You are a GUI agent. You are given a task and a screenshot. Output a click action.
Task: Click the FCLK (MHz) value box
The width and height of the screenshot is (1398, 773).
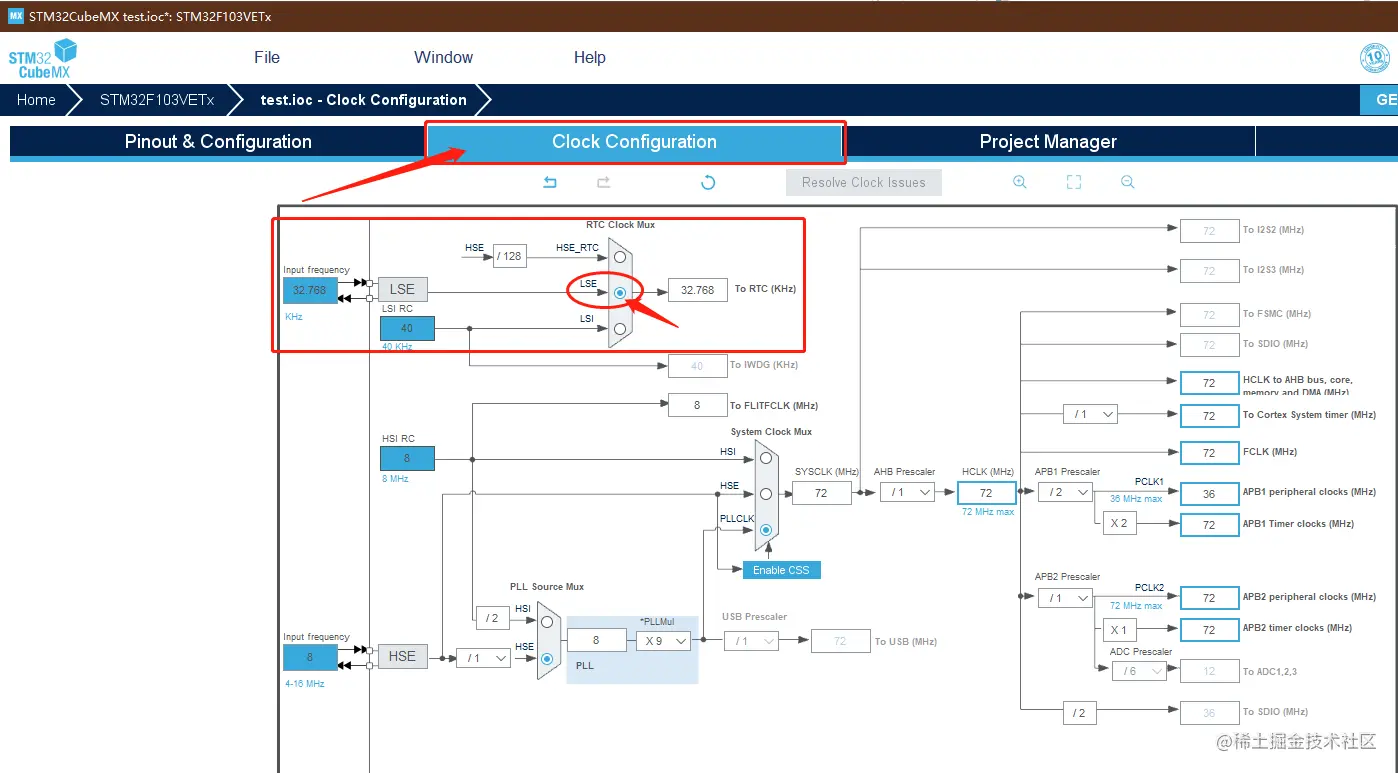(1209, 453)
